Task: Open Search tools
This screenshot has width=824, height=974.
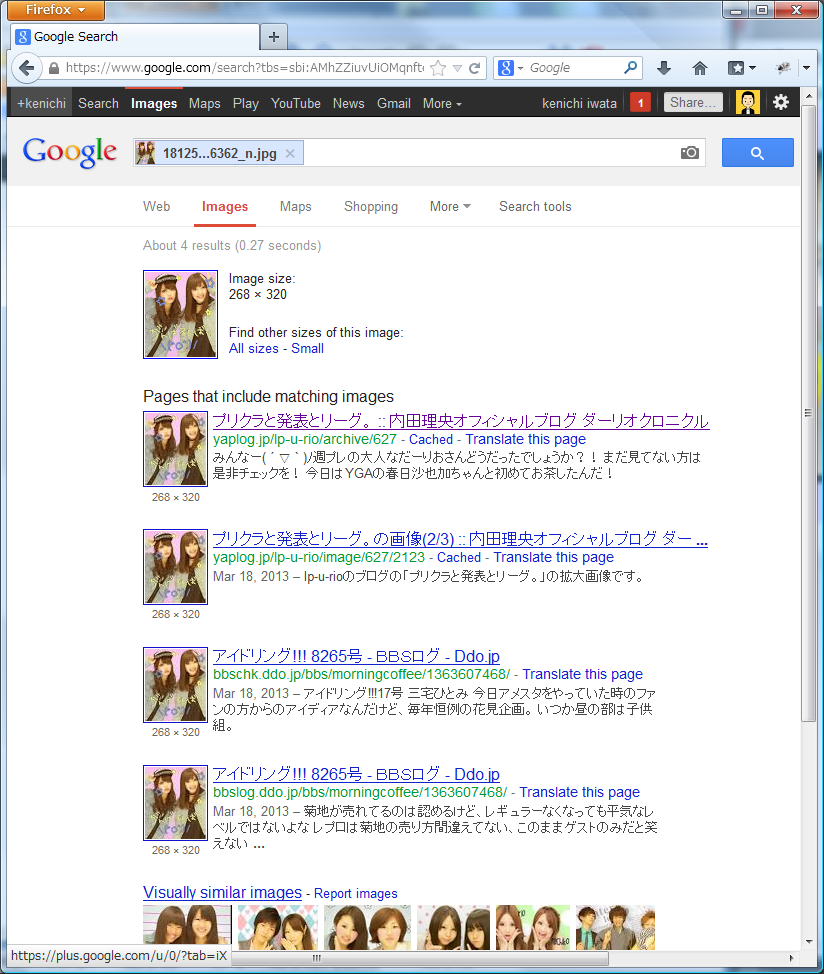Action: click(x=535, y=206)
